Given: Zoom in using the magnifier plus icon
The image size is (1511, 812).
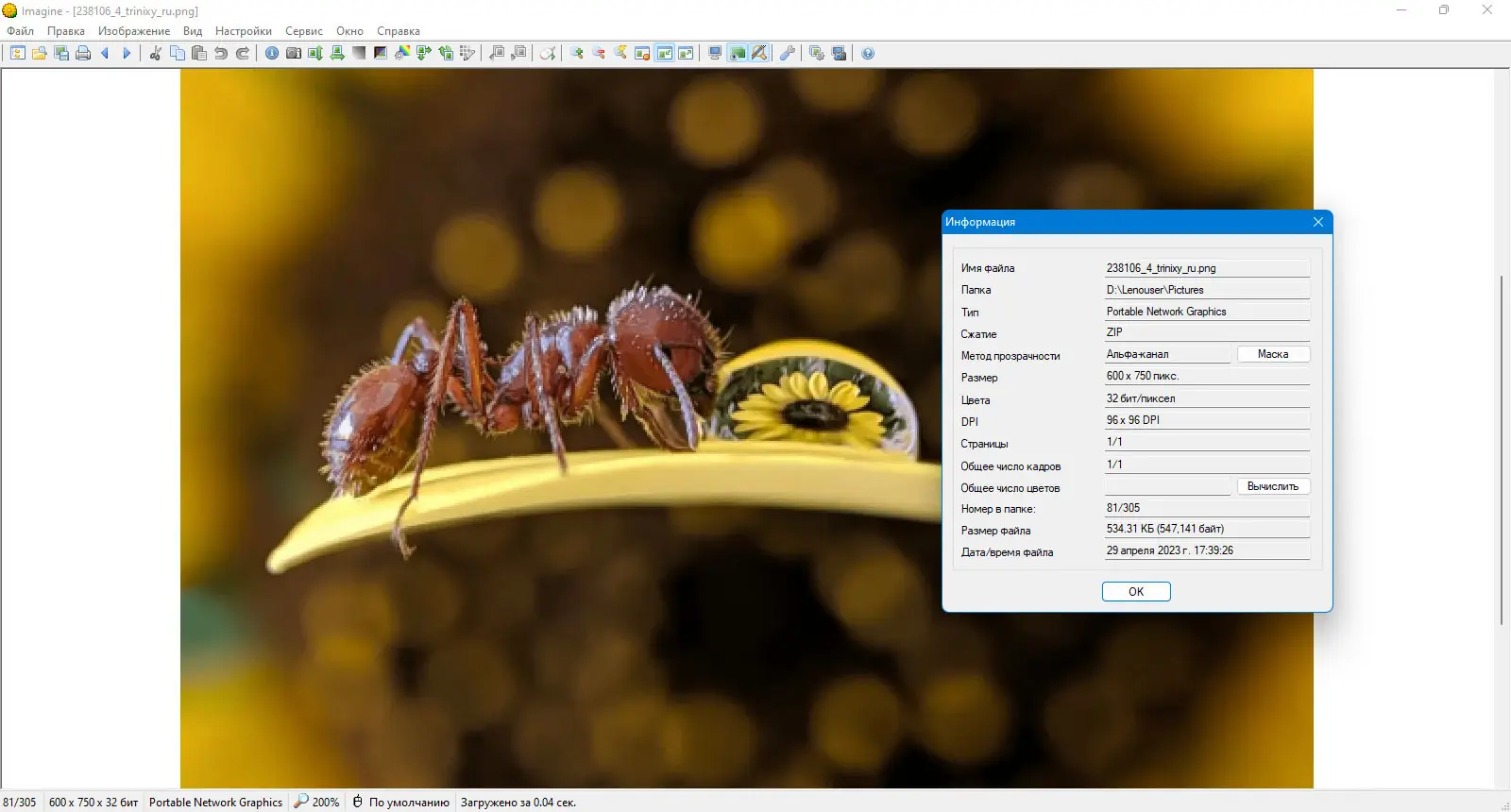Looking at the screenshot, I should 577,53.
